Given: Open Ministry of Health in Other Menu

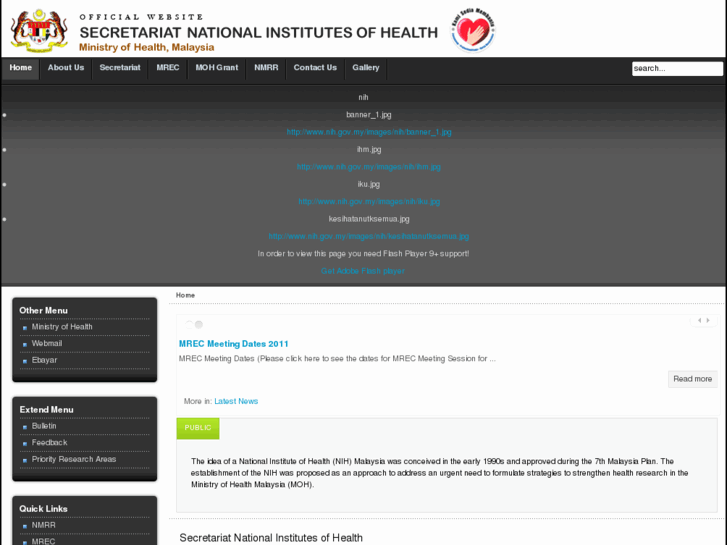Looking at the screenshot, I should point(62,327).
